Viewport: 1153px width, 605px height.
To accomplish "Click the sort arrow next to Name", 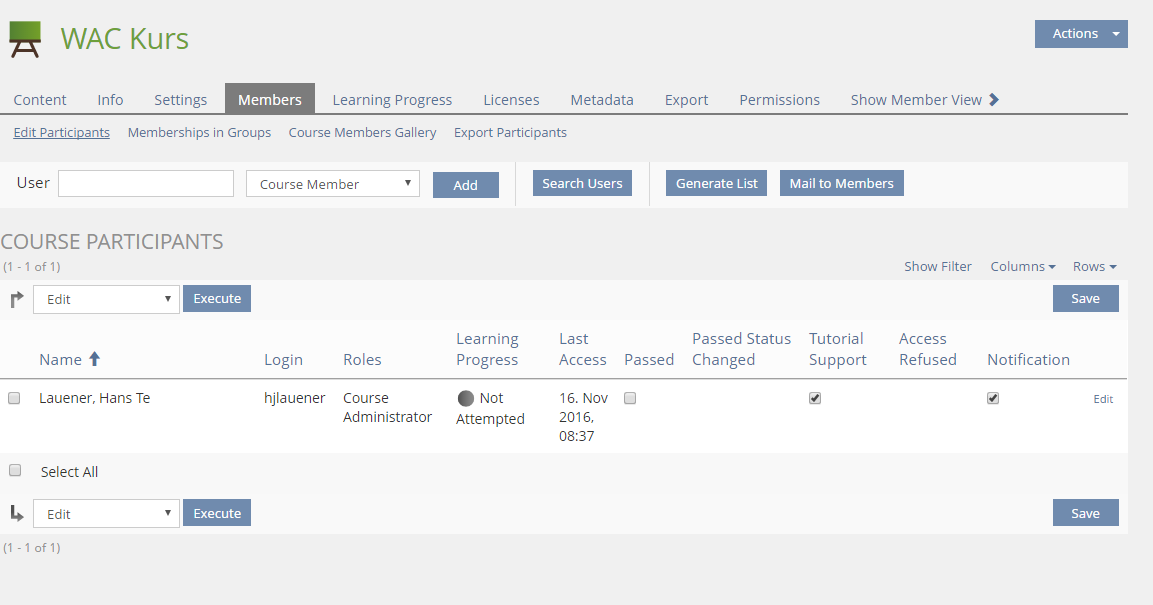I will [x=95, y=359].
